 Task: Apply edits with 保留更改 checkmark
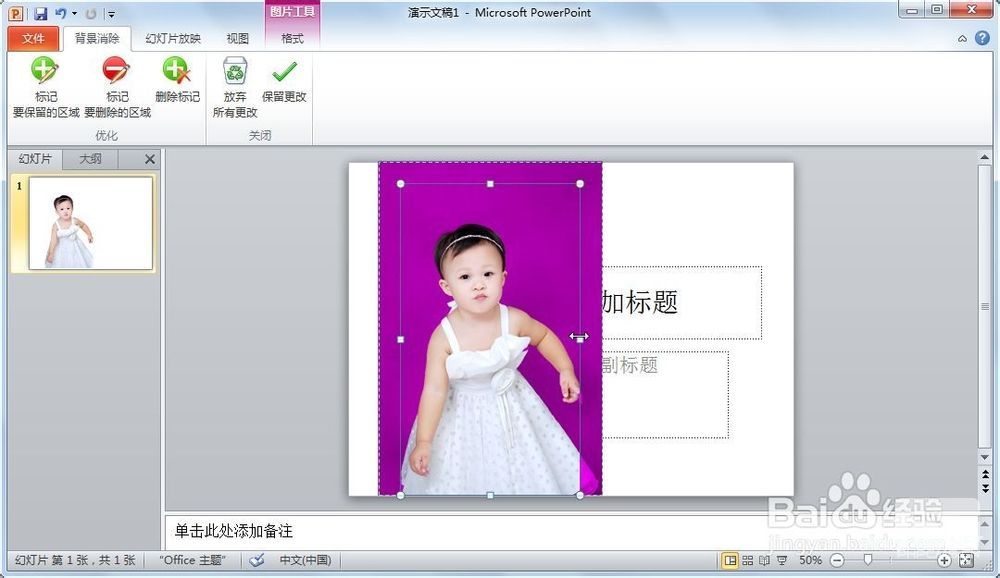[x=284, y=81]
